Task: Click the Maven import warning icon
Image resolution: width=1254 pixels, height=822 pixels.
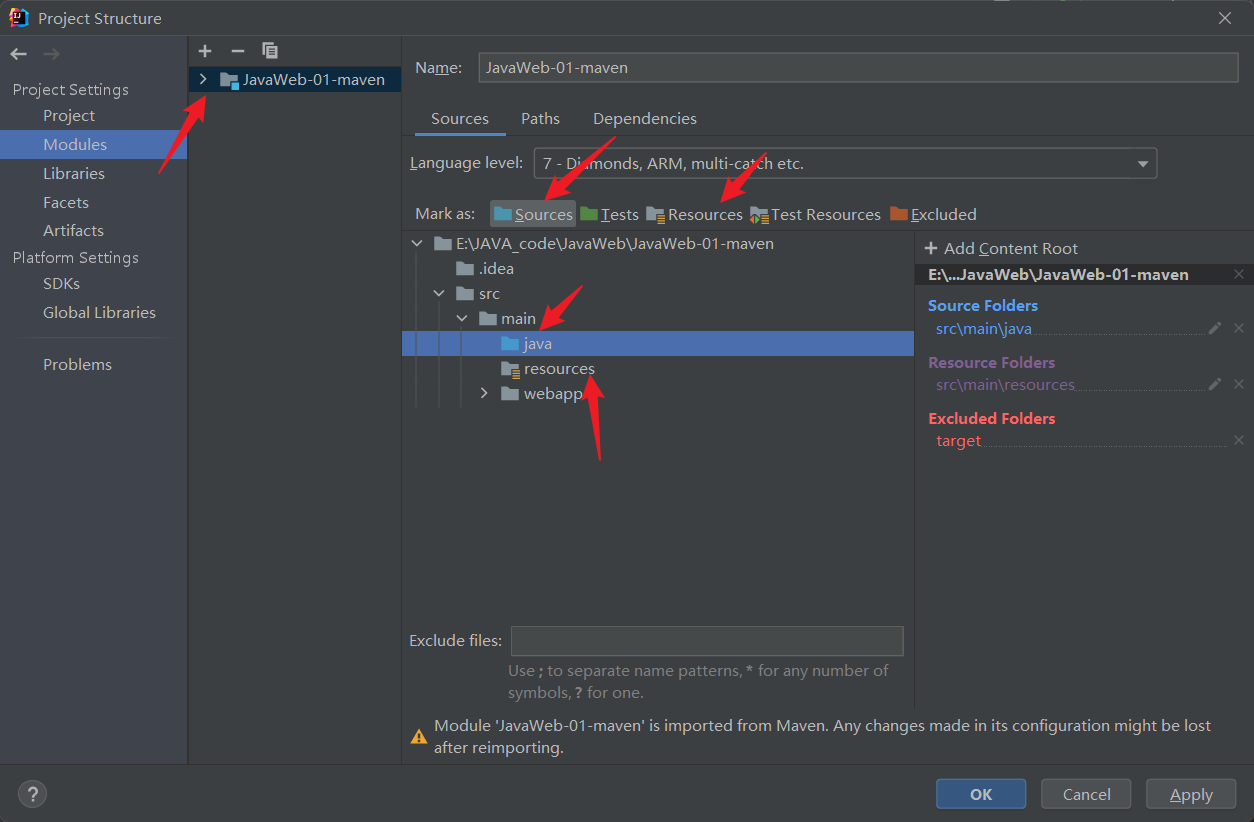Action: (419, 737)
